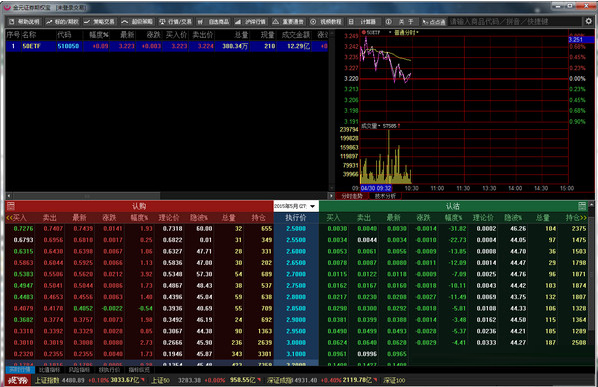The height and width of the screenshot is (387, 598).
Task: Click 持仓>> header in put side
Action: pyautogui.click(x=576, y=218)
